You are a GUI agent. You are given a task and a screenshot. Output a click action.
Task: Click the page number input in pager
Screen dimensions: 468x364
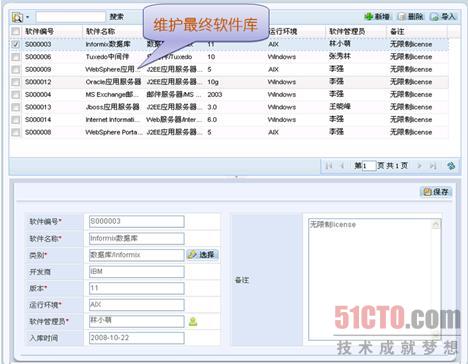click(369, 166)
